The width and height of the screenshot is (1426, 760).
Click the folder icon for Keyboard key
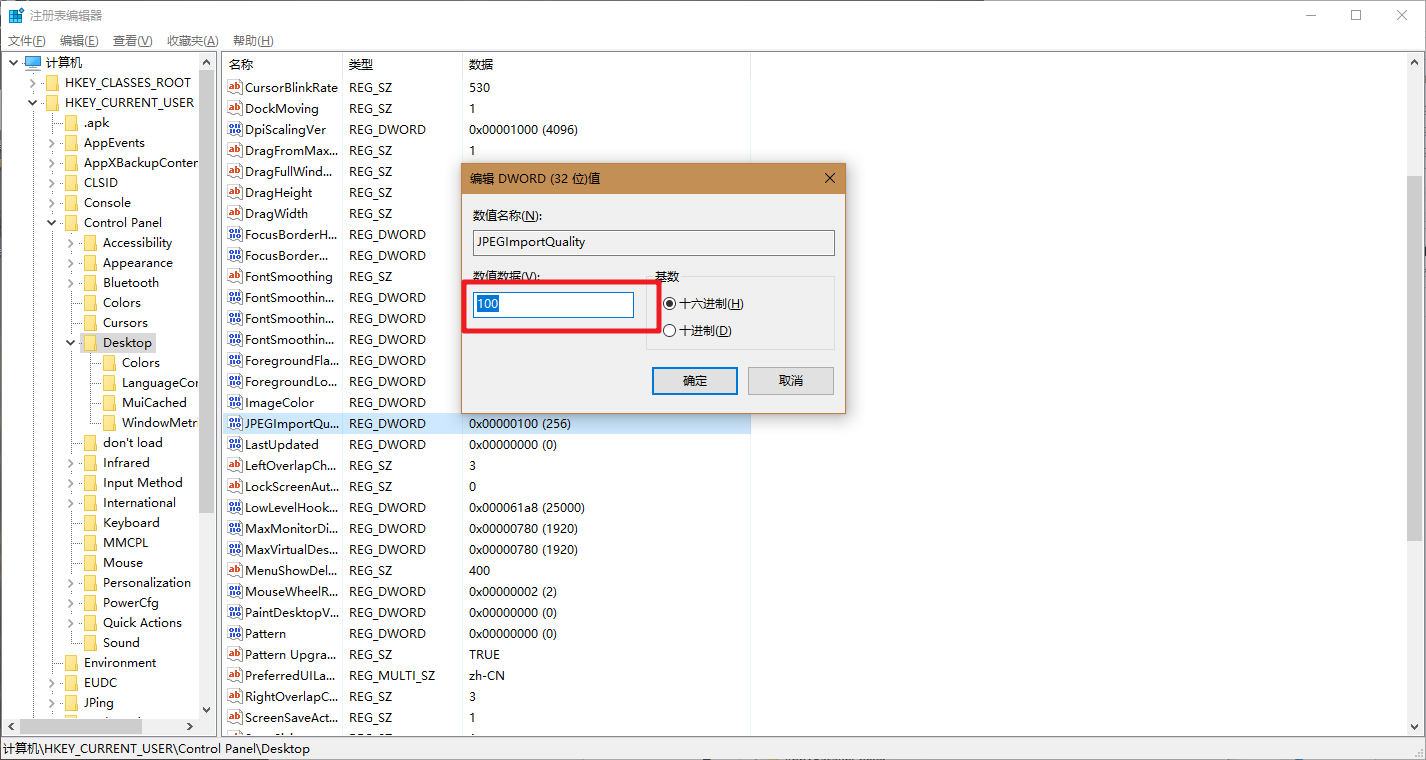click(x=90, y=523)
